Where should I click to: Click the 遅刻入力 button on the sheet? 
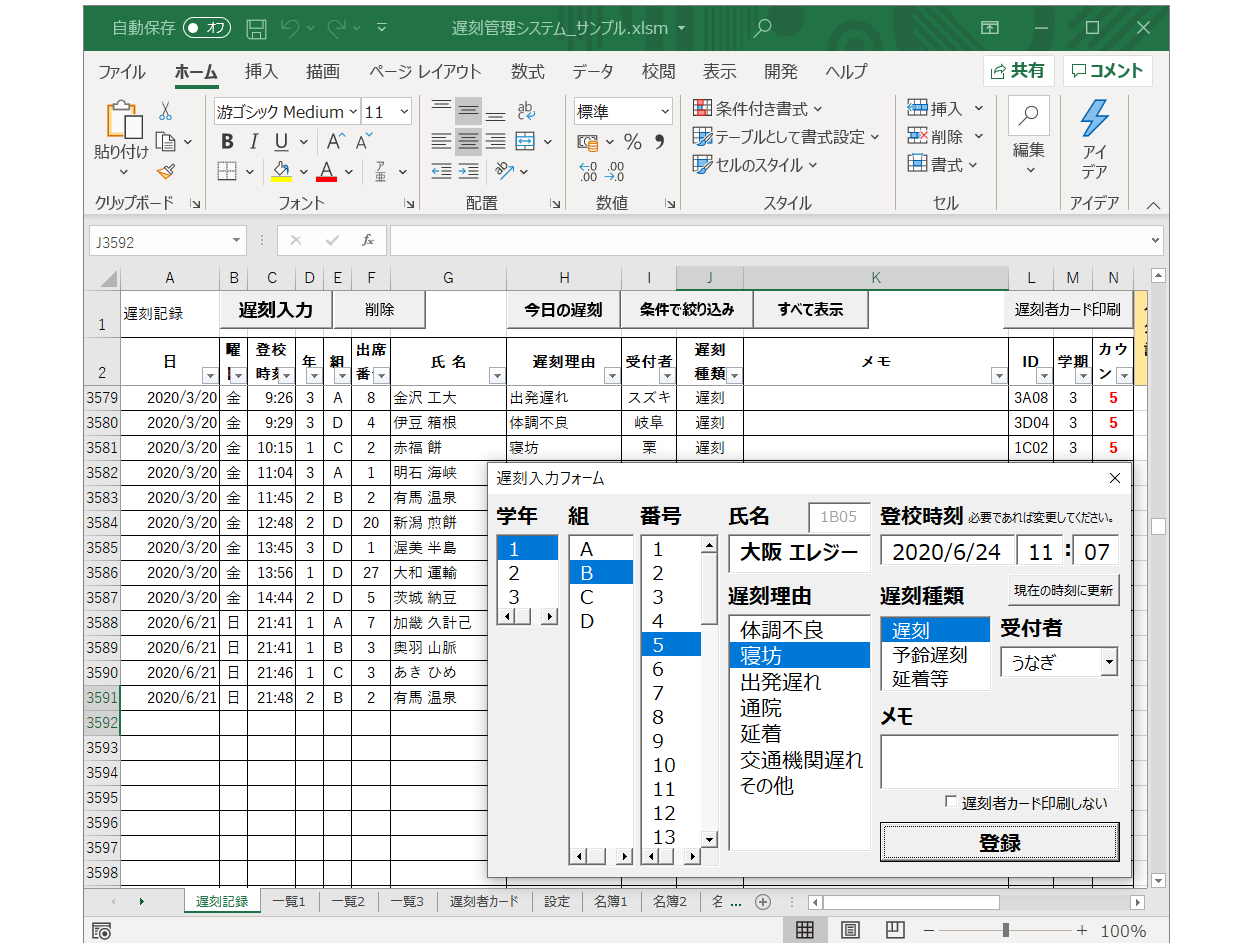276,310
